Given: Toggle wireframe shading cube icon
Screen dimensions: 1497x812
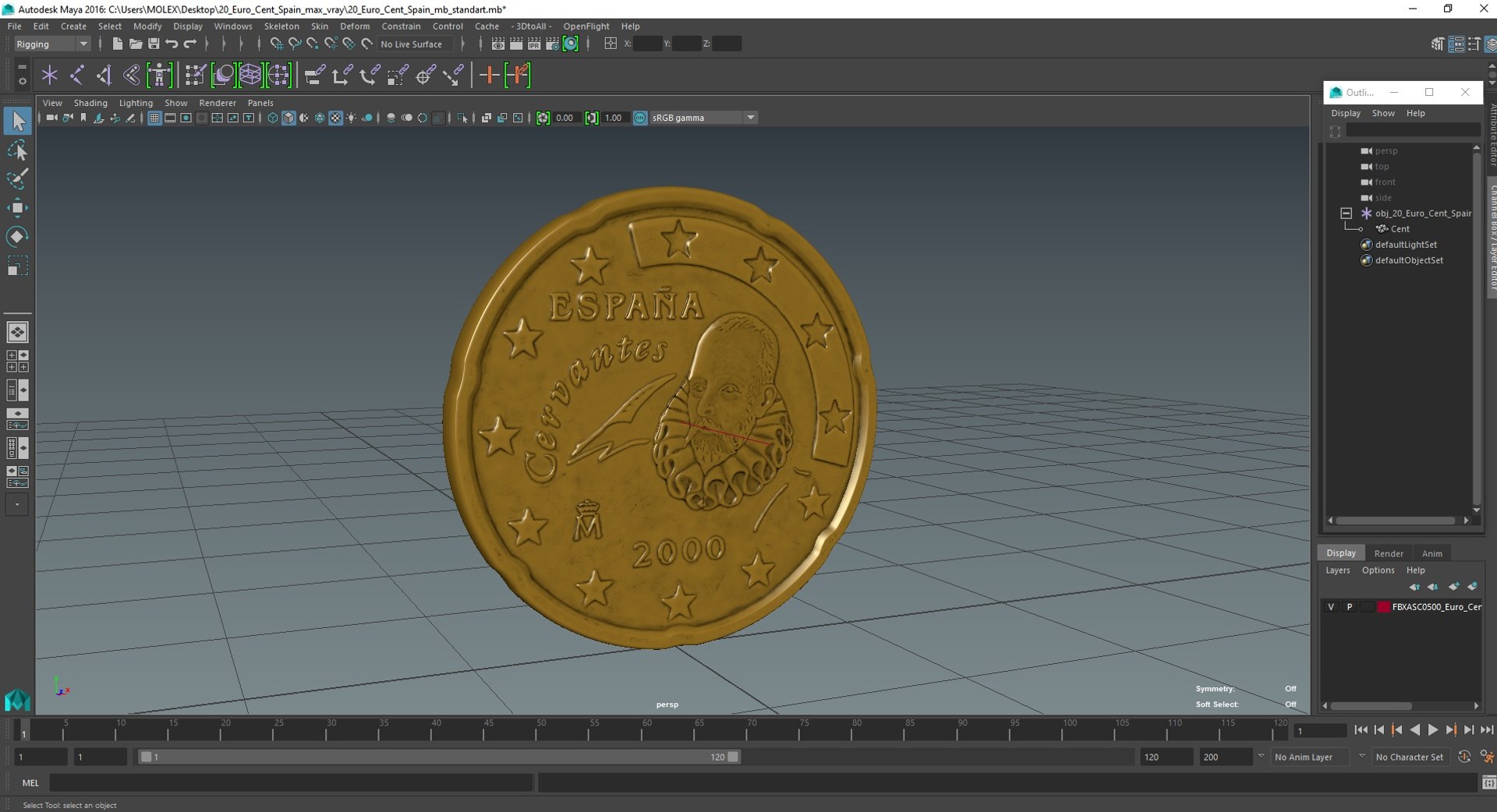Looking at the screenshot, I should tap(272, 118).
